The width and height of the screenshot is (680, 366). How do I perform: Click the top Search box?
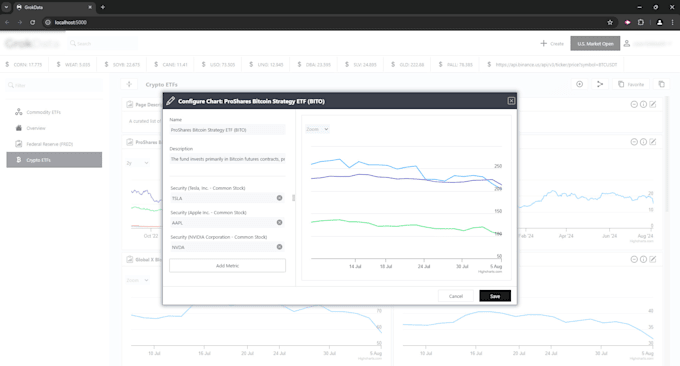click(103, 43)
